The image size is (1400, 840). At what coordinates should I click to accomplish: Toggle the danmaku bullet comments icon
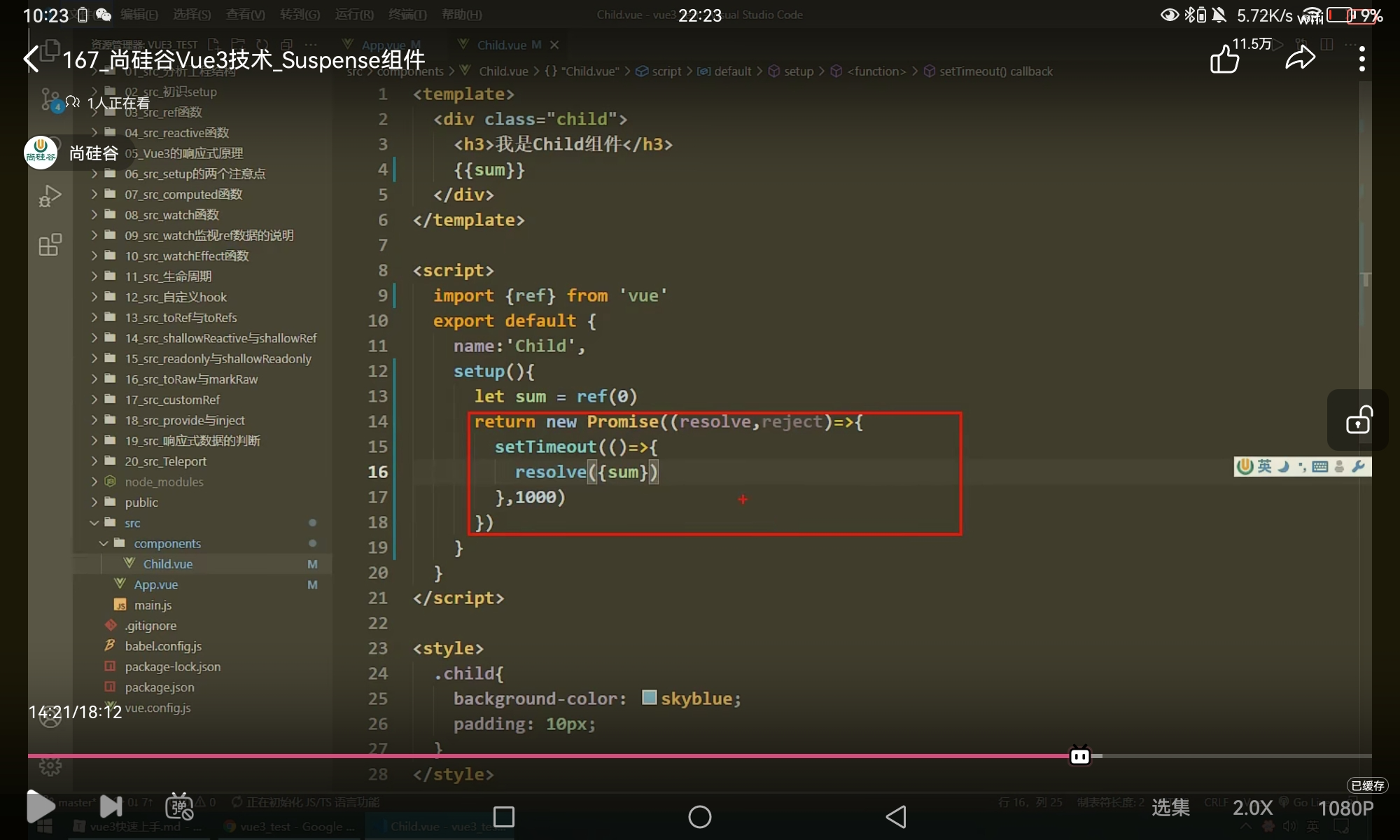[179, 806]
